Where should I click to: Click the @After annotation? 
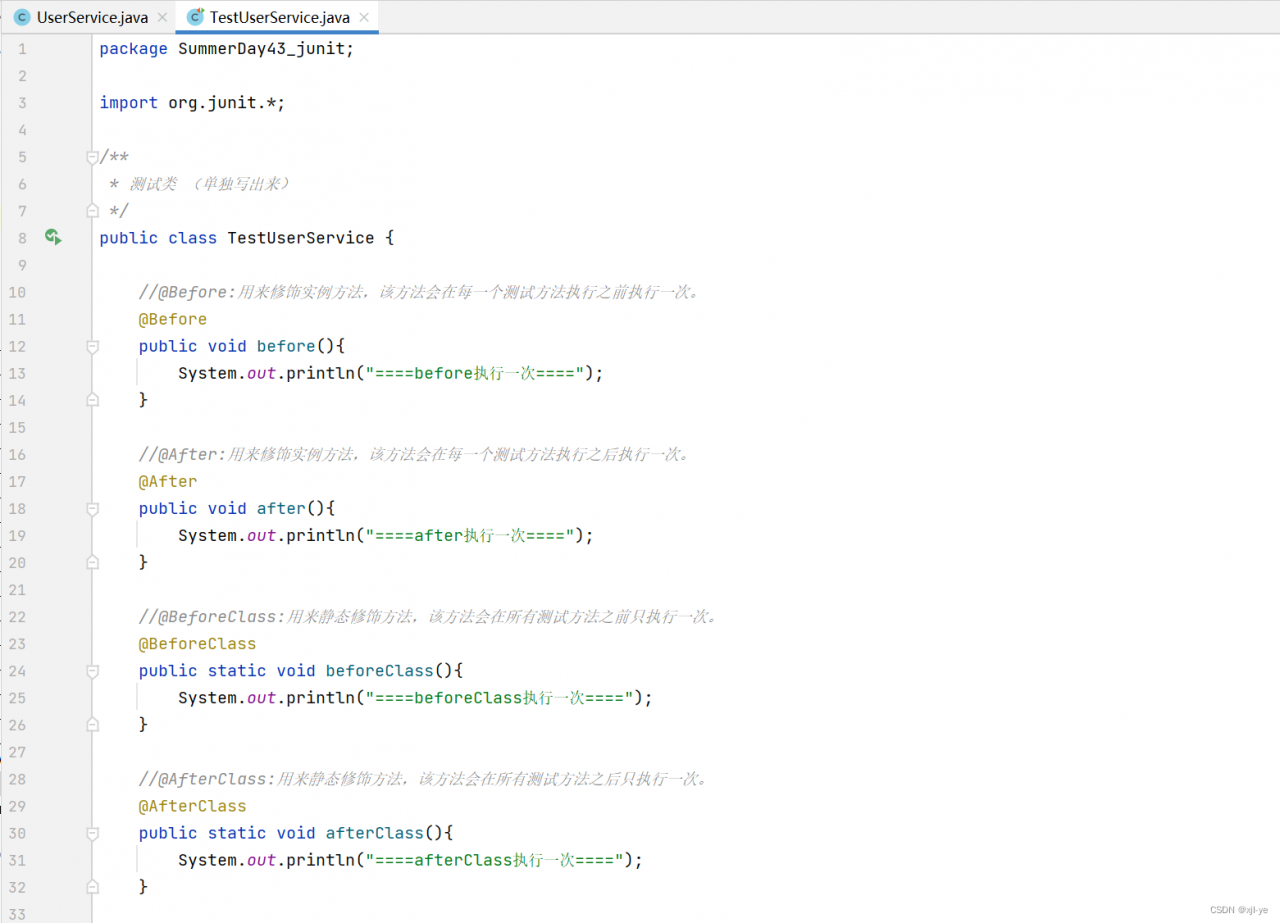pos(168,481)
